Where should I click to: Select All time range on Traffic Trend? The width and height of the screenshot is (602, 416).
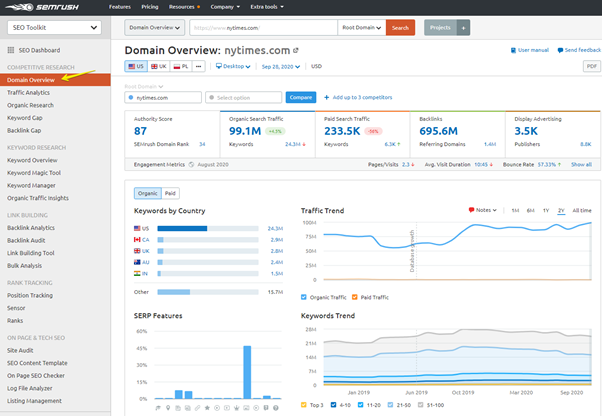pyautogui.click(x=582, y=210)
